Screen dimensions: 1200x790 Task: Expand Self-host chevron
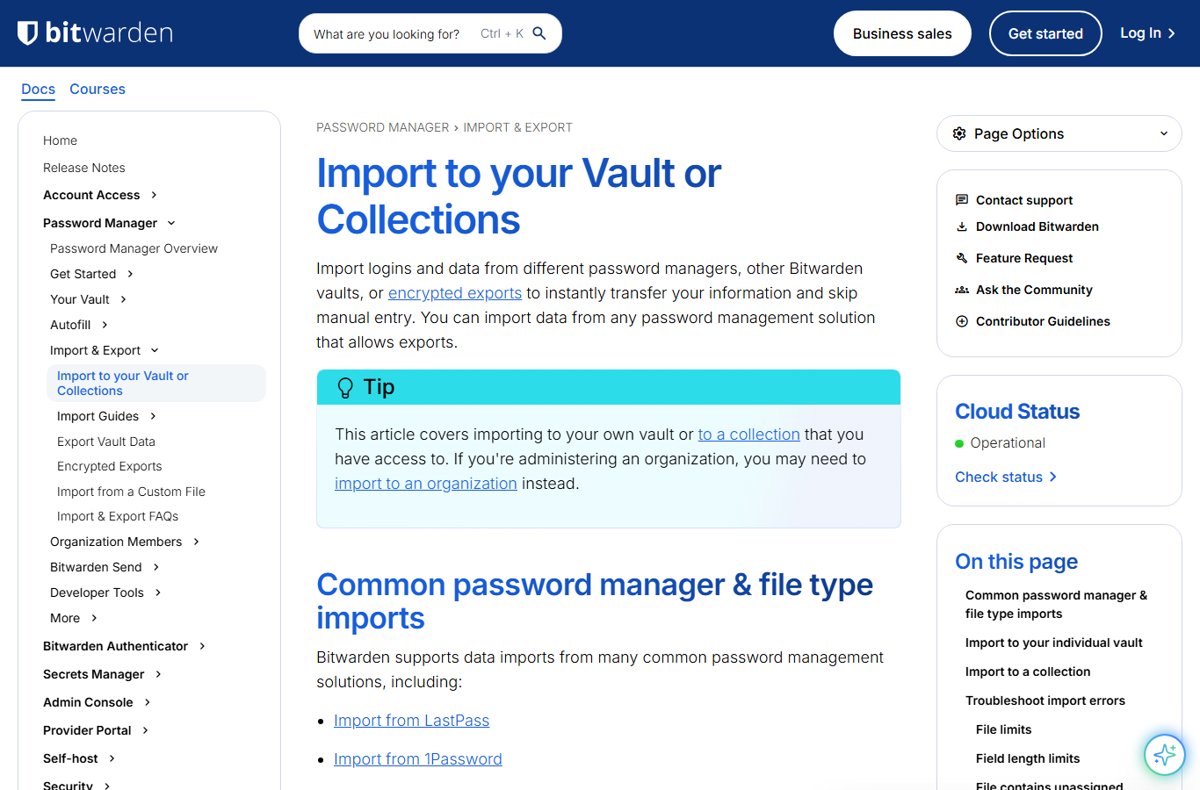(112, 758)
